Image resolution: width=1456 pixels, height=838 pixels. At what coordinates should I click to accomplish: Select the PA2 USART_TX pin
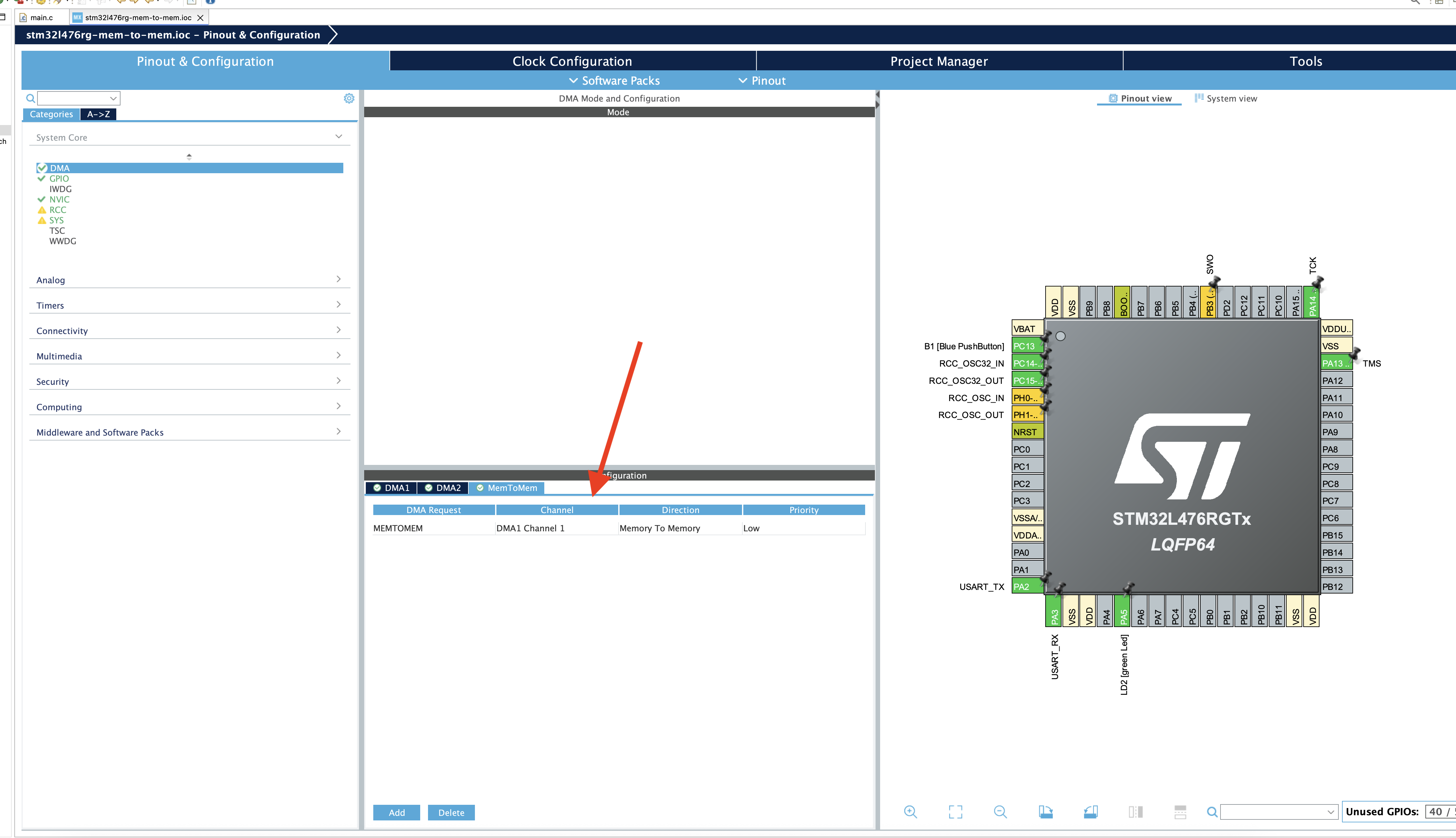[1027, 586]
